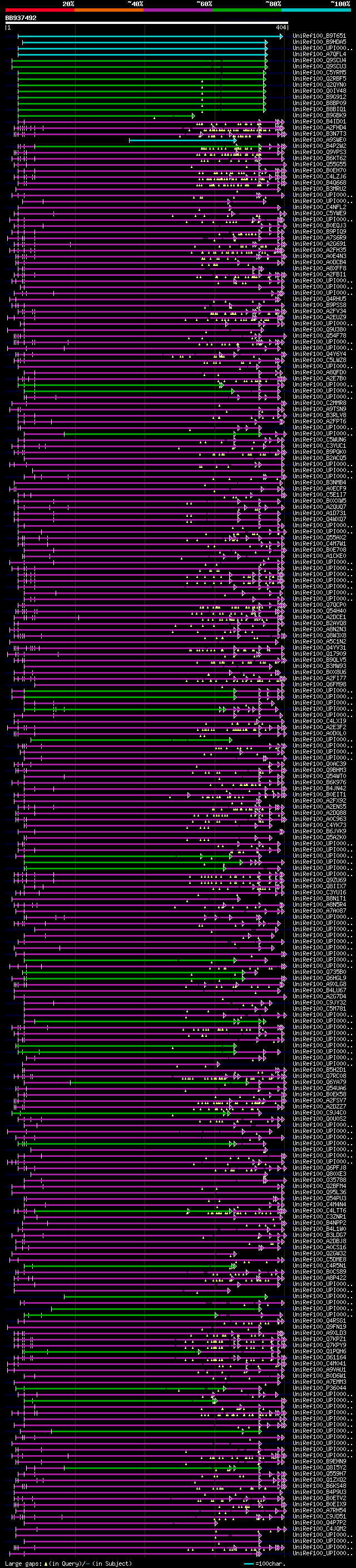This screenshot has width=356, height=1568.
Task: Click the UniRef100_B9G912 label
Action: [319, 97]
